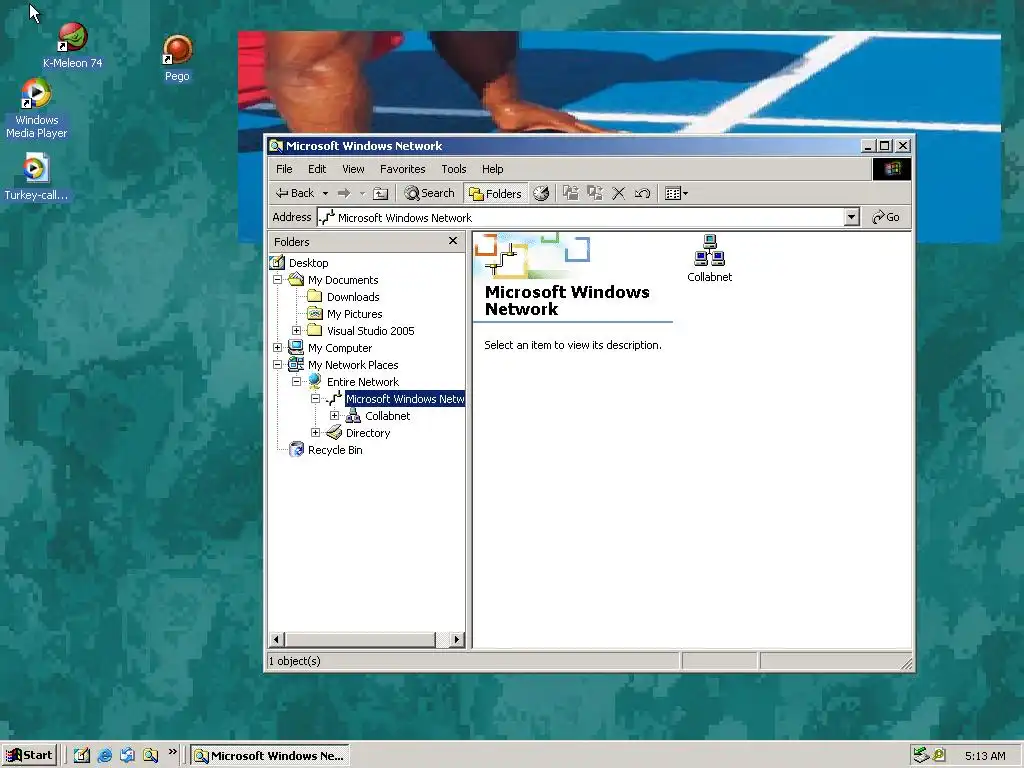This screenshot has width=1024, height=768.
Task: Open the Tools menu
Action: pyautogui.click(x=453, y=169)
